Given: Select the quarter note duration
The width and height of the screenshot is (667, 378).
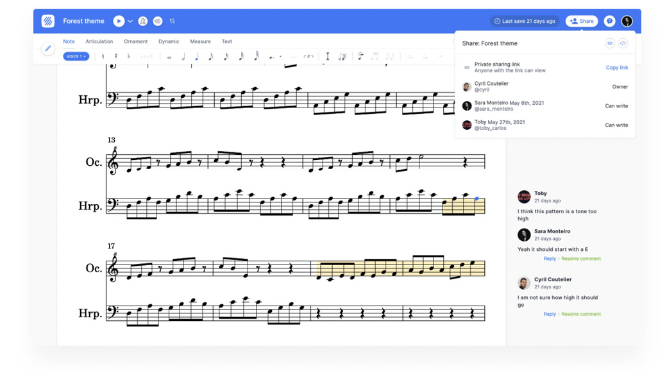Looking at the screenshot, I should tap(197, 56).
